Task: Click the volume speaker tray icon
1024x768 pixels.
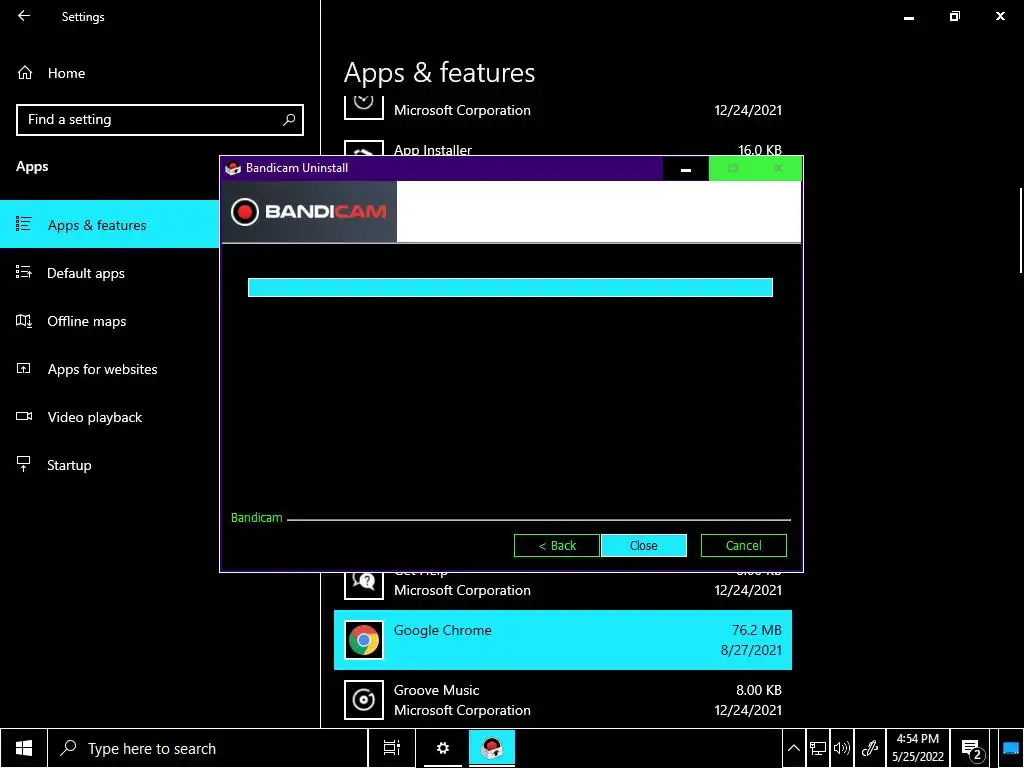Action: pyautogui.click(x=842, y=748)
